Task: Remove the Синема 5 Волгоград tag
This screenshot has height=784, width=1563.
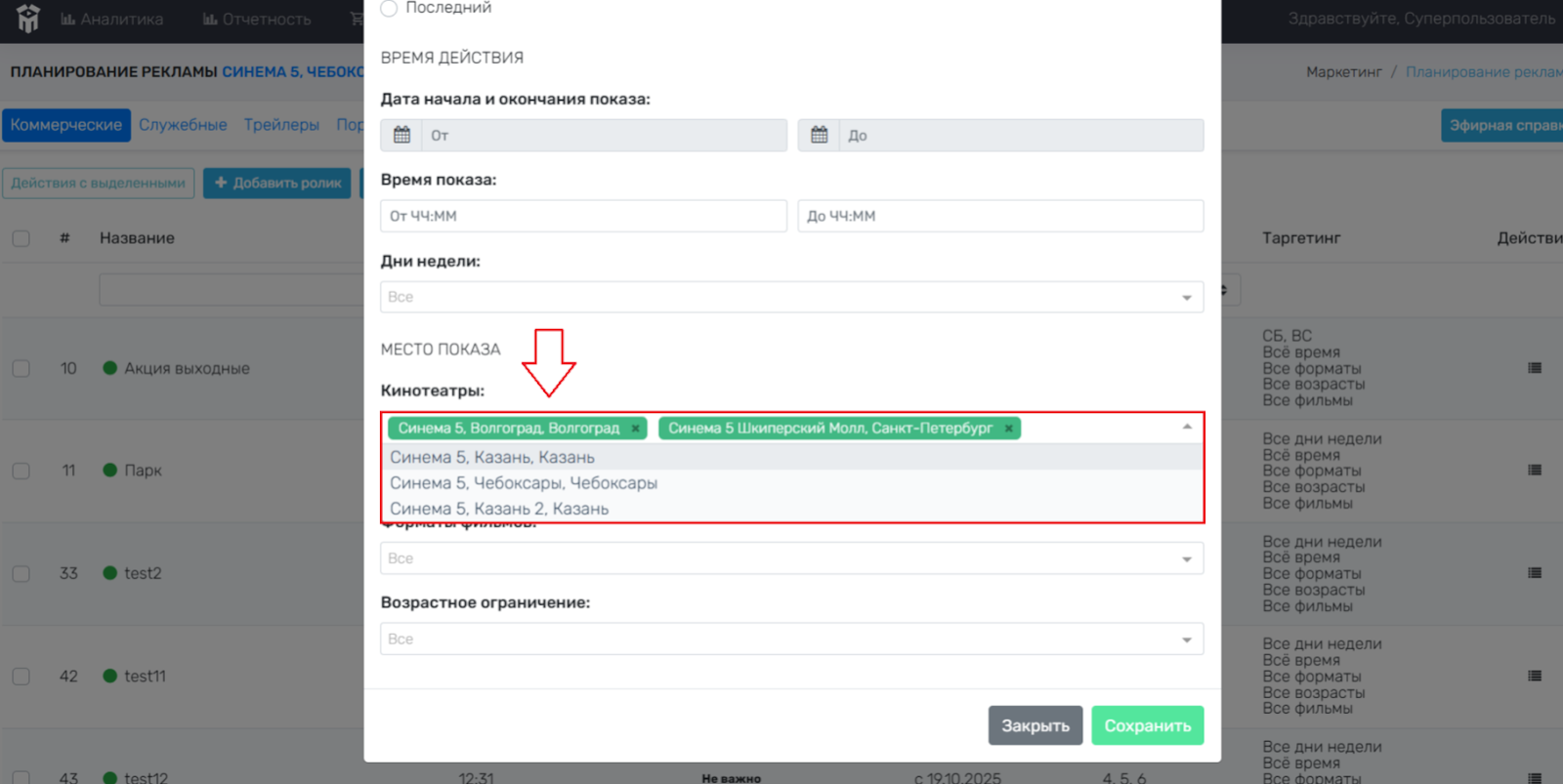Action: point(635,429)
